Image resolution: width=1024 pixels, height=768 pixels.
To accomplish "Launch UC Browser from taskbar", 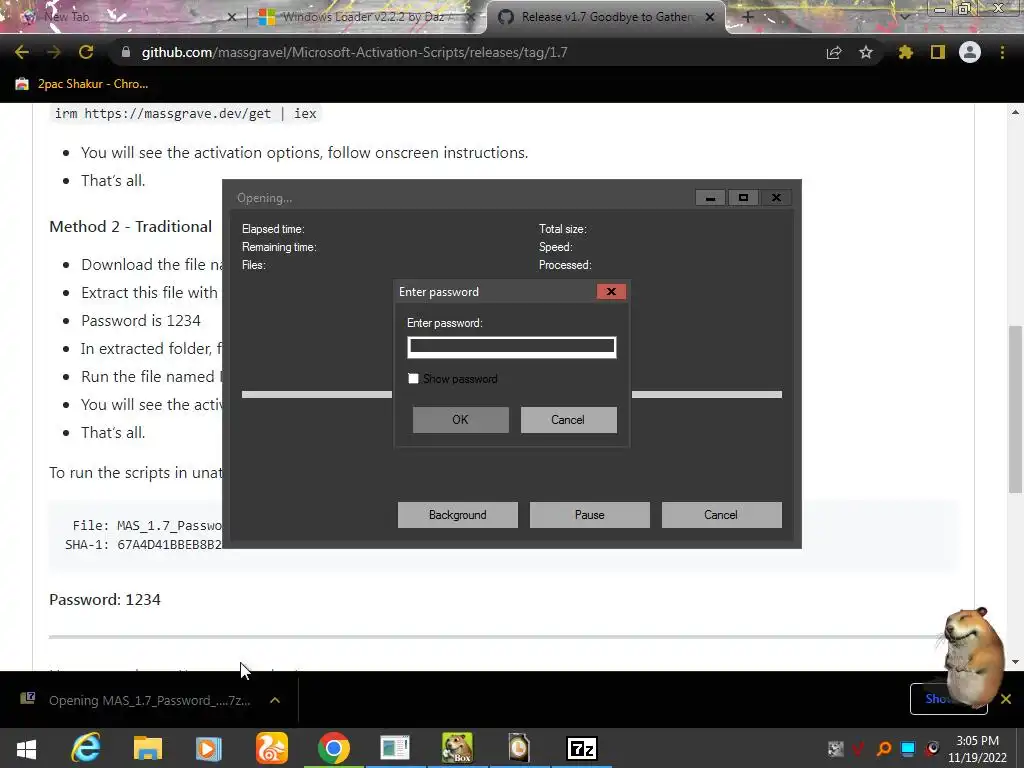I will [271, 748].
